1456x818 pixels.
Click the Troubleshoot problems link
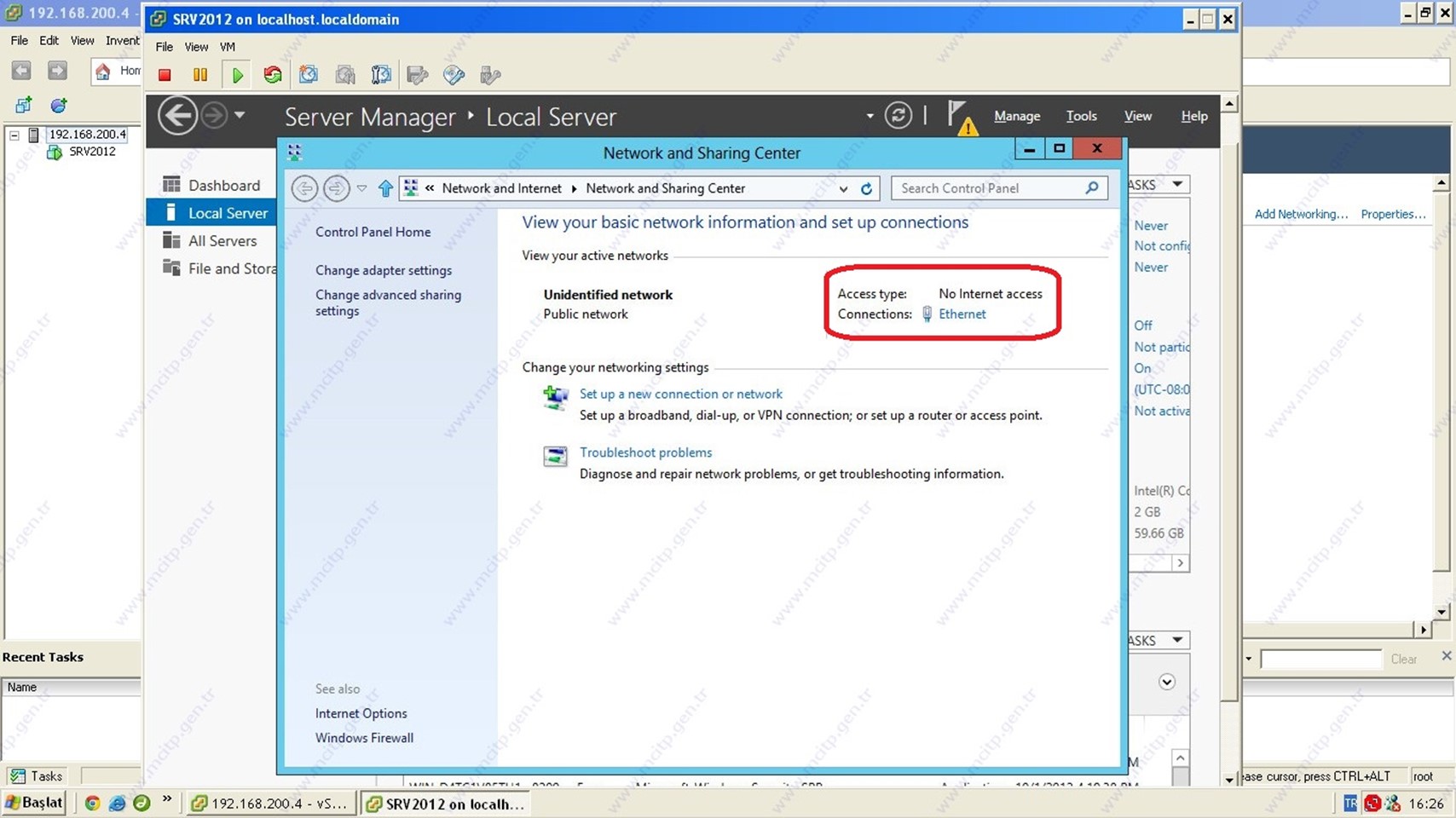[645, 452]
